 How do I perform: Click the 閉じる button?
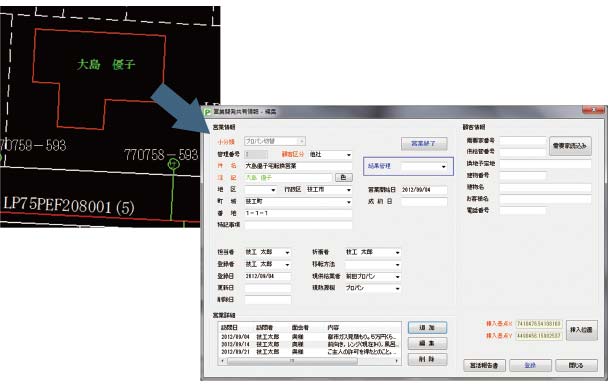pyautogui.click(x=576, y=365)
